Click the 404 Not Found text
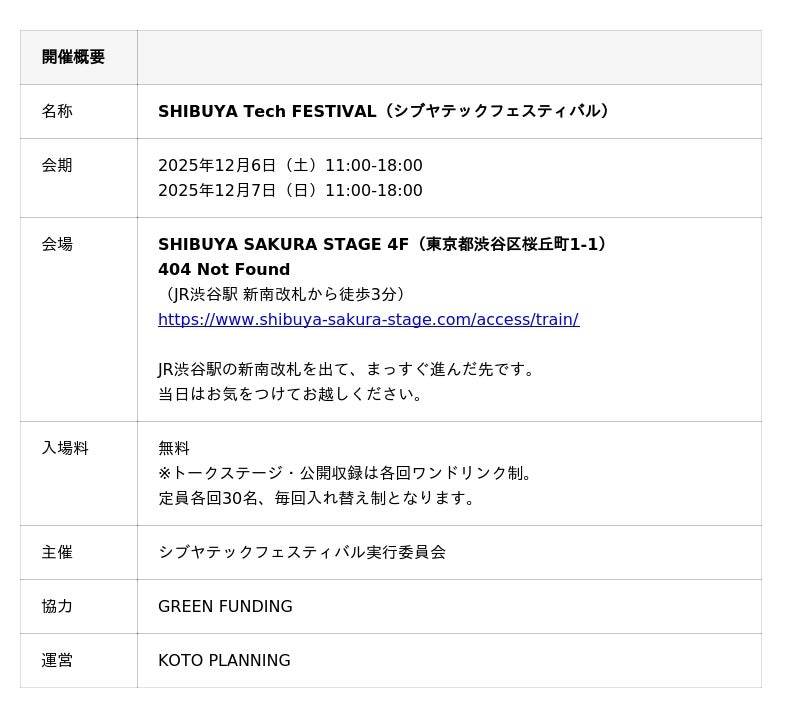The image size is (800, 718). click(x=224, y=270)
